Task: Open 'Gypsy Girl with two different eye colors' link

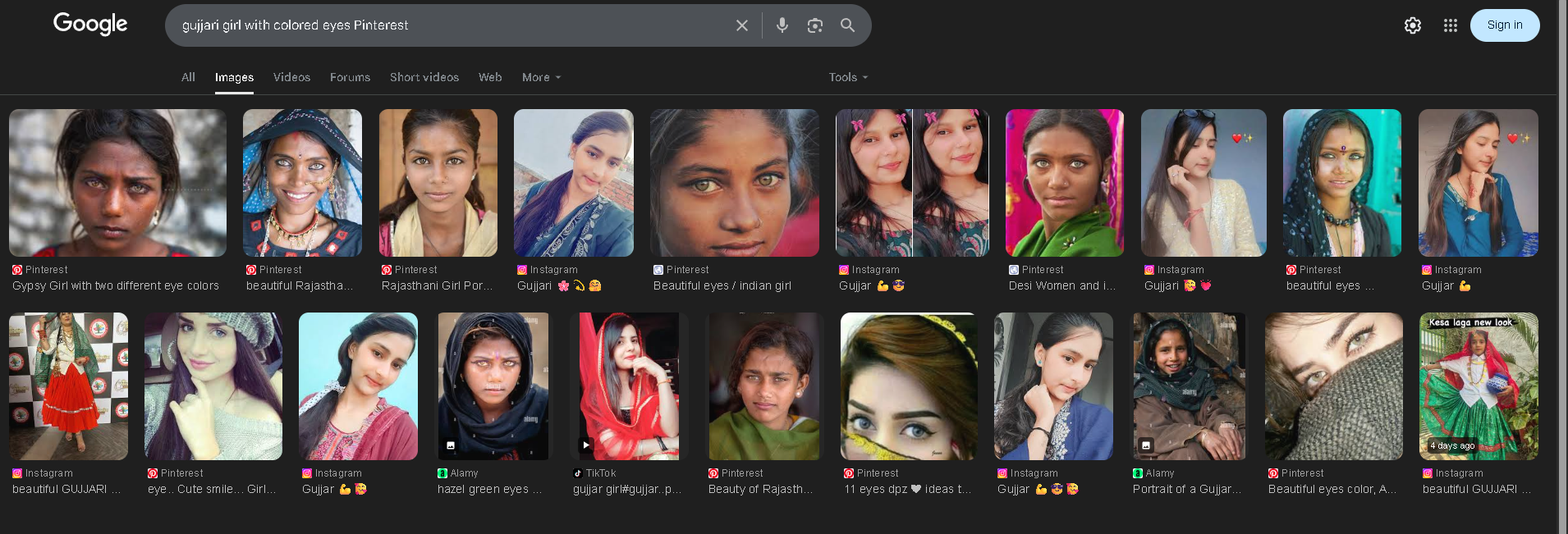Action: click(116, 285)
